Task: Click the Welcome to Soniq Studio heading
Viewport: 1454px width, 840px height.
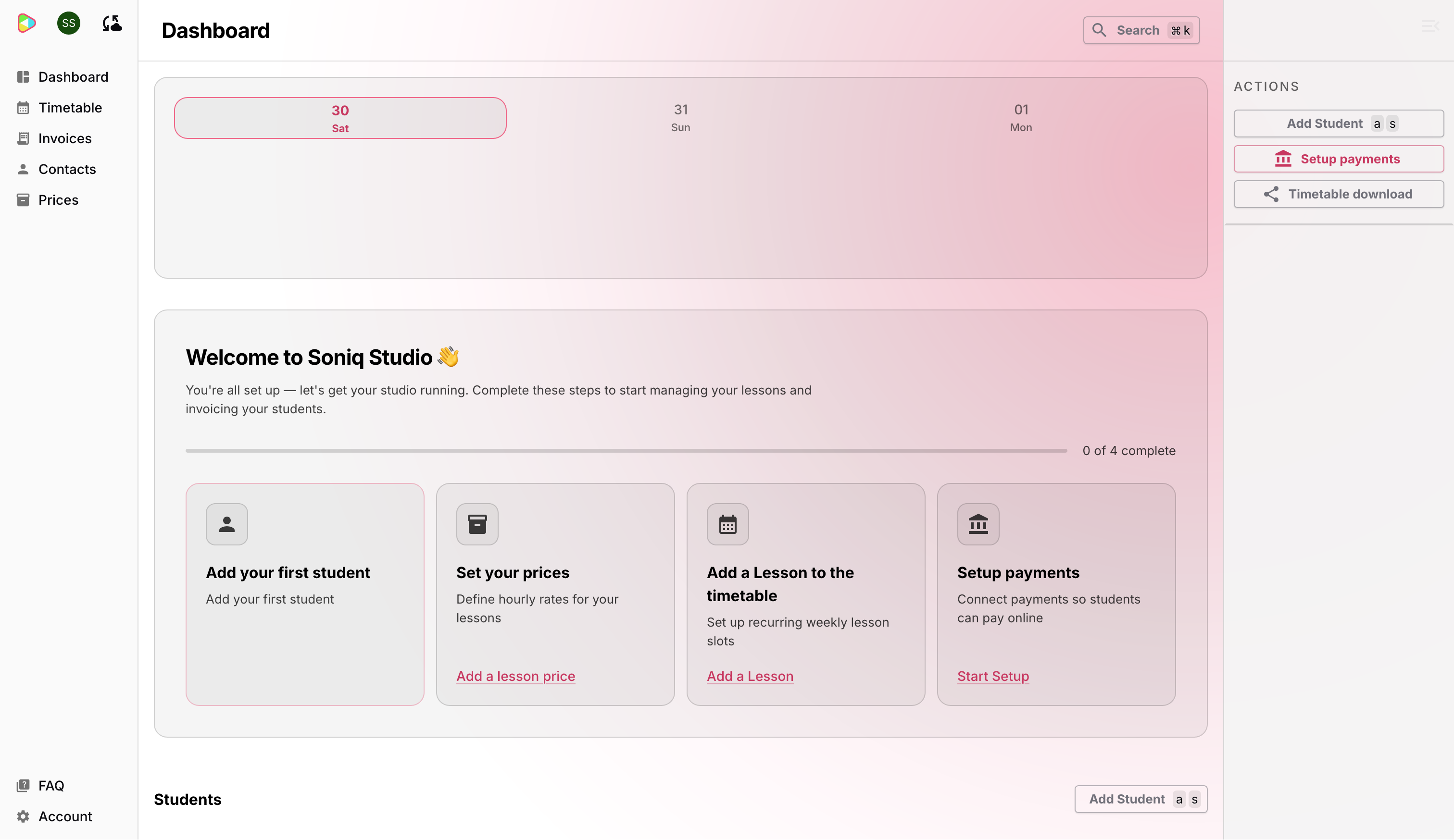Action: point(322,357)
